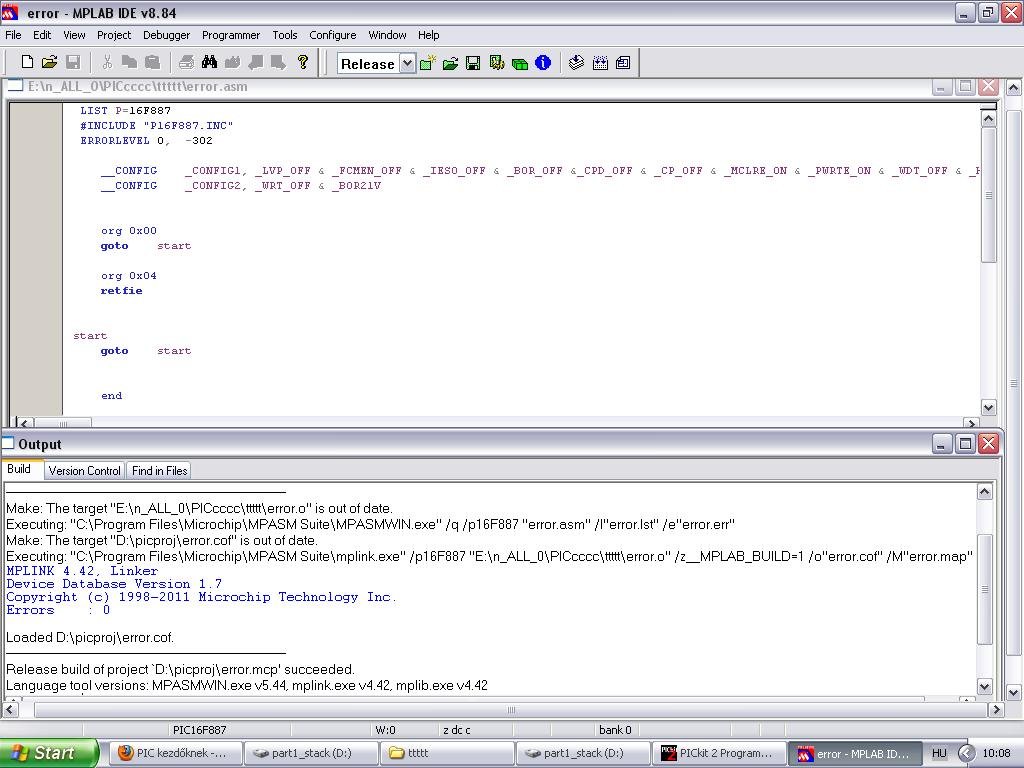
Task: Click the grayed Copy icon
Action: point(130,62)
